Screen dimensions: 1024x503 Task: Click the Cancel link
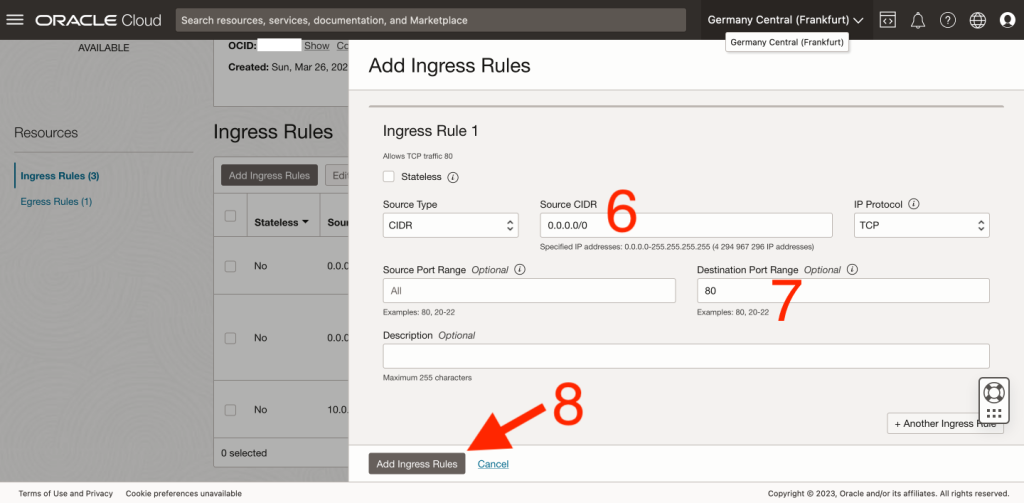(493, 464)
